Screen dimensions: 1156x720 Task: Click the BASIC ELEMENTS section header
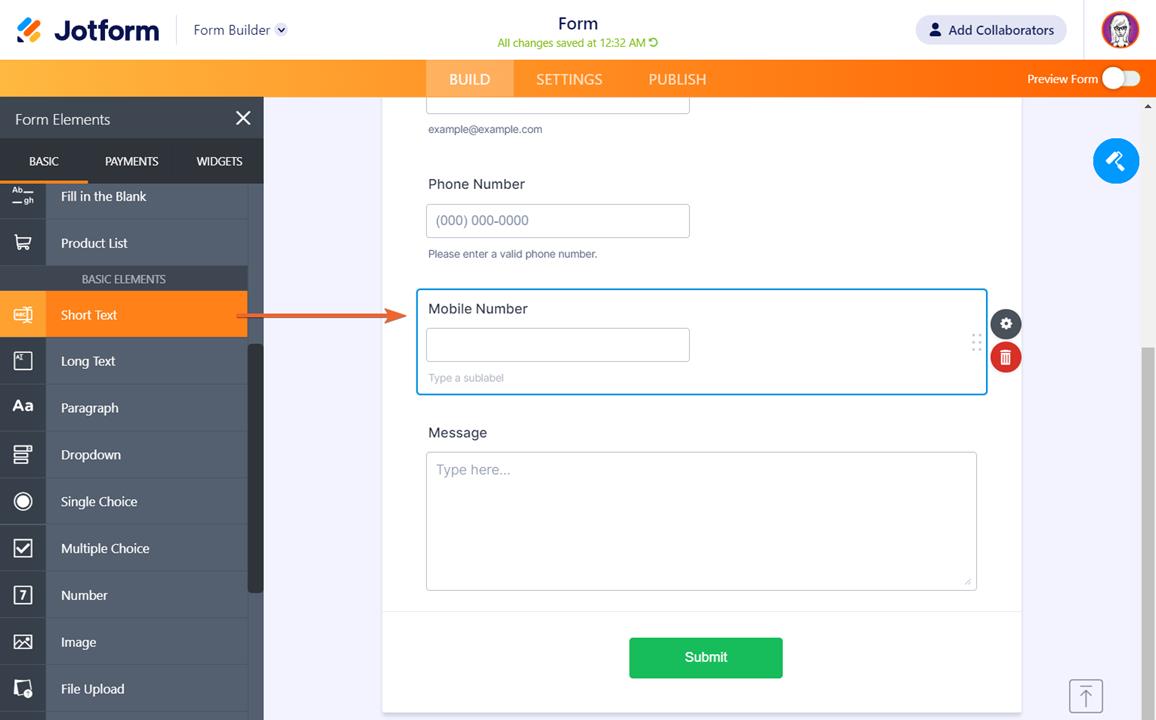(x=124, y=279)
